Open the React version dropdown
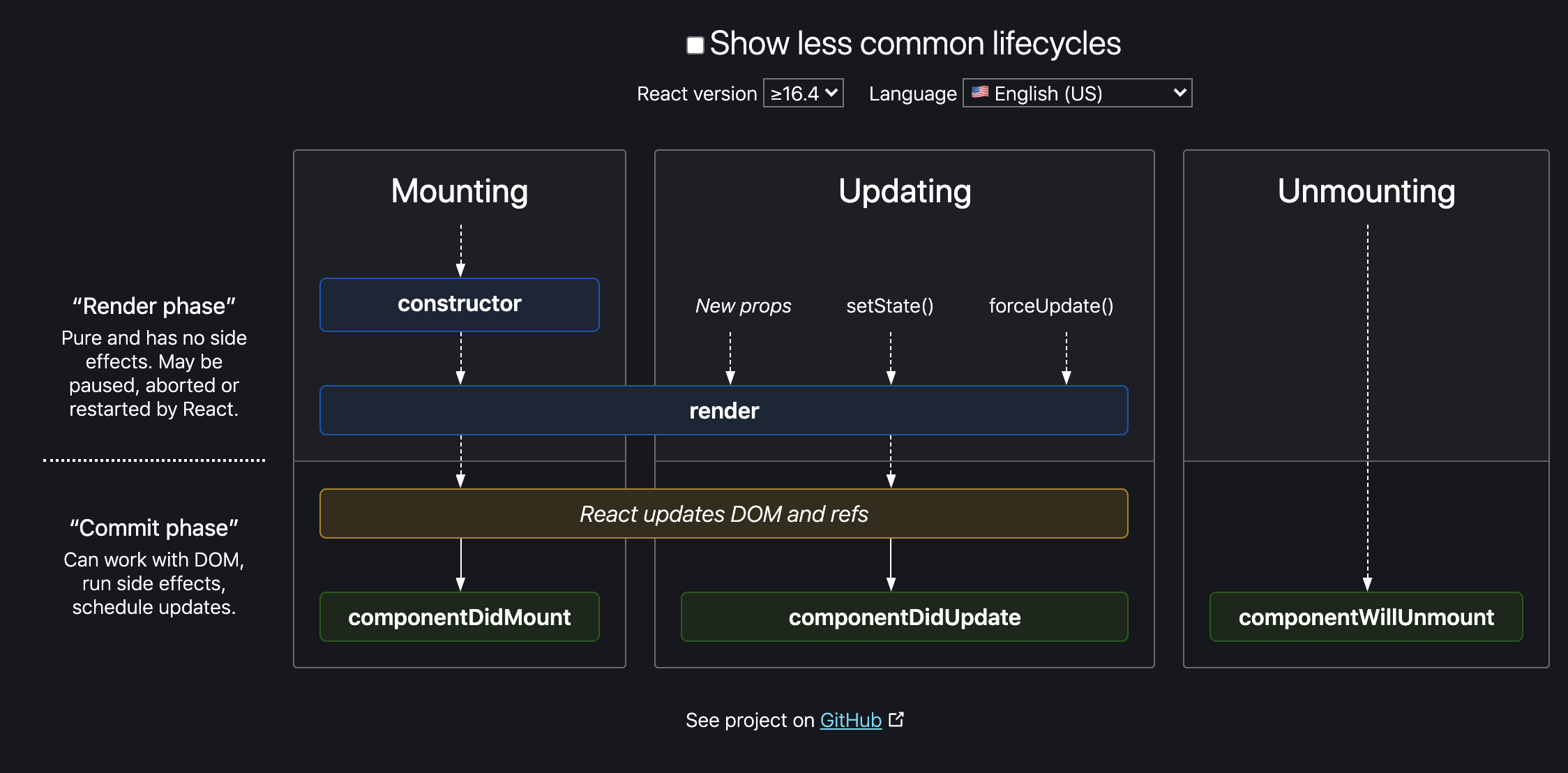Image resolution: width=1568 pixels, height=773 pixels. pyautogui.click(x=804, y=93)
